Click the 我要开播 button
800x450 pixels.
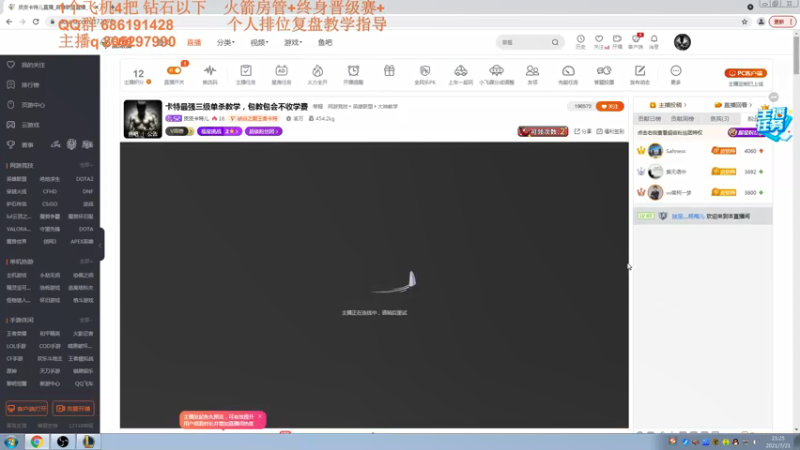[x=73, y=409]
